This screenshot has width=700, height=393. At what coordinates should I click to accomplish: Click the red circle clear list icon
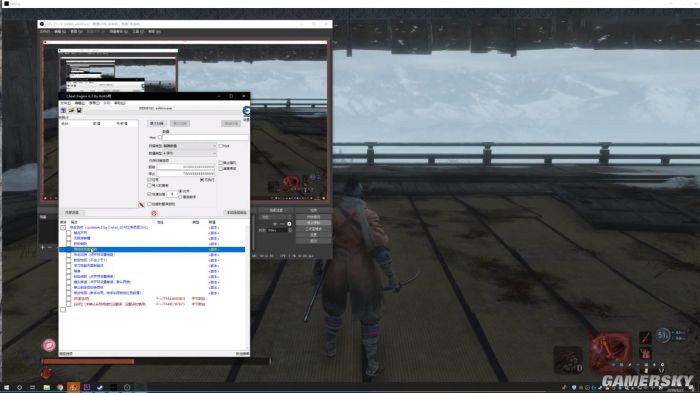(154, 213)
